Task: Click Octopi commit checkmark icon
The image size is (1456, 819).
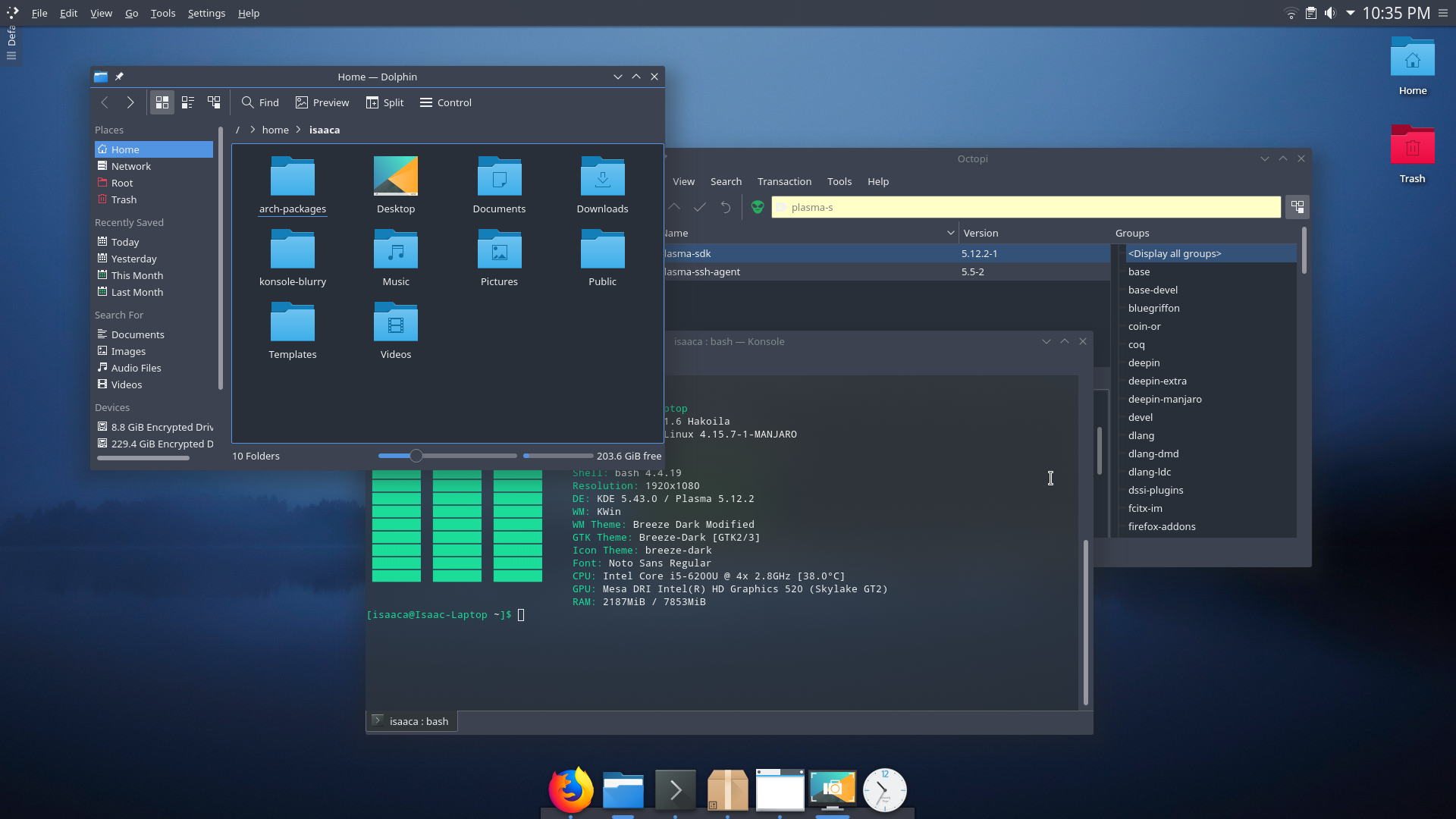Action: (700, 207)
